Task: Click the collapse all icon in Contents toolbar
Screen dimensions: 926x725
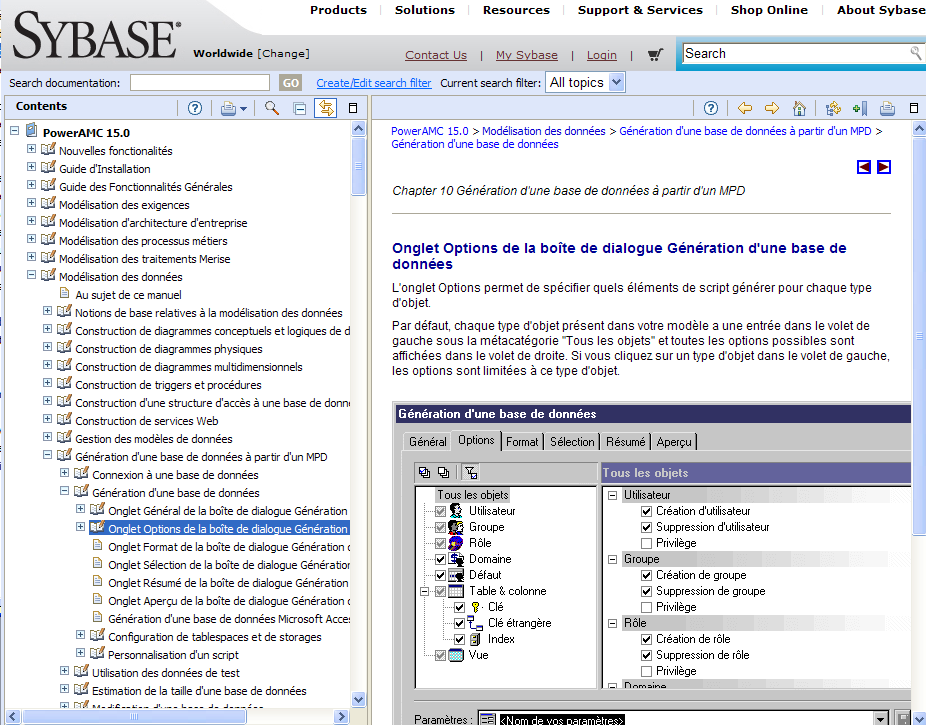Action: tap(299, 108)
